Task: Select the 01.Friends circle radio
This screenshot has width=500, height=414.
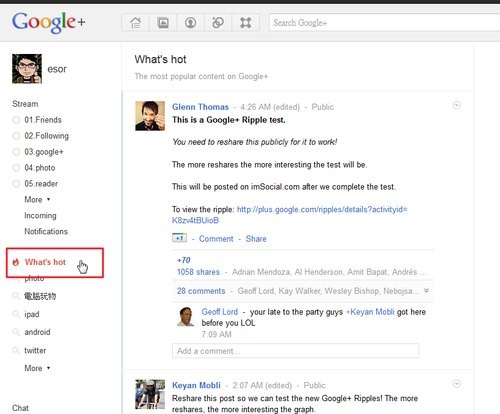Action: coord(16,120)
